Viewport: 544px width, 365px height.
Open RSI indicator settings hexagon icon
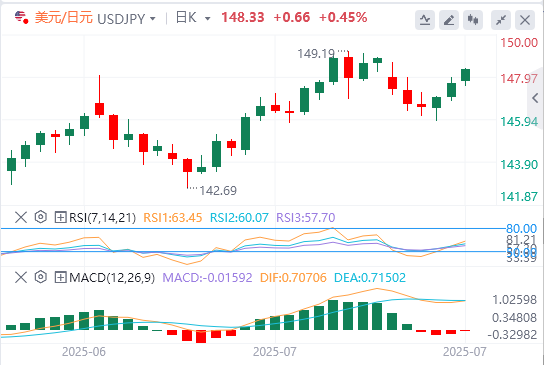tap(41, 217)
